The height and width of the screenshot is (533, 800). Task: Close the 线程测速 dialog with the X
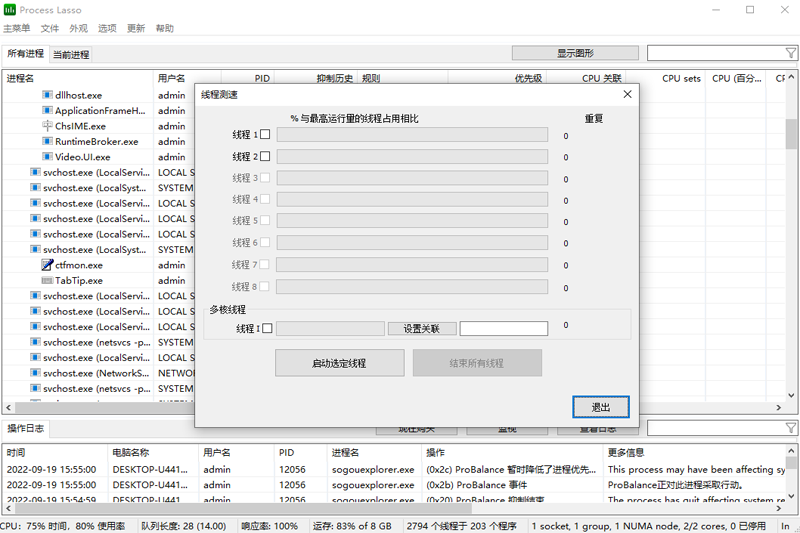[627, 94]
